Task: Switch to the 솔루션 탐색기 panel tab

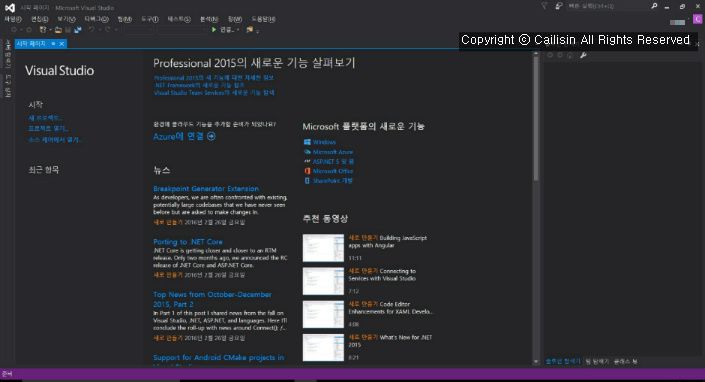Action: tap(563, 361)
